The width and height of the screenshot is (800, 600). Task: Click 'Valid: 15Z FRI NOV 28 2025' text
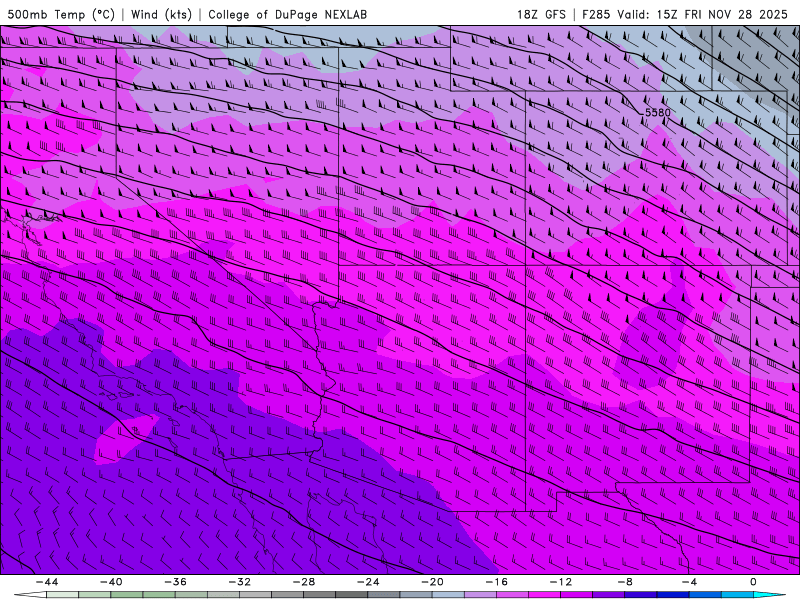(x=702, y=14)
